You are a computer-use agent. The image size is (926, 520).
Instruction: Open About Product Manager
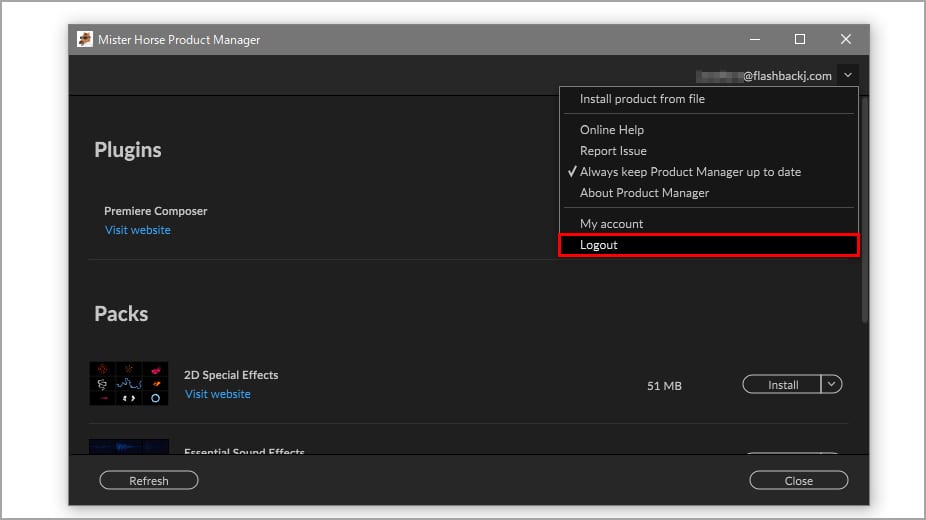pos(644,193)
